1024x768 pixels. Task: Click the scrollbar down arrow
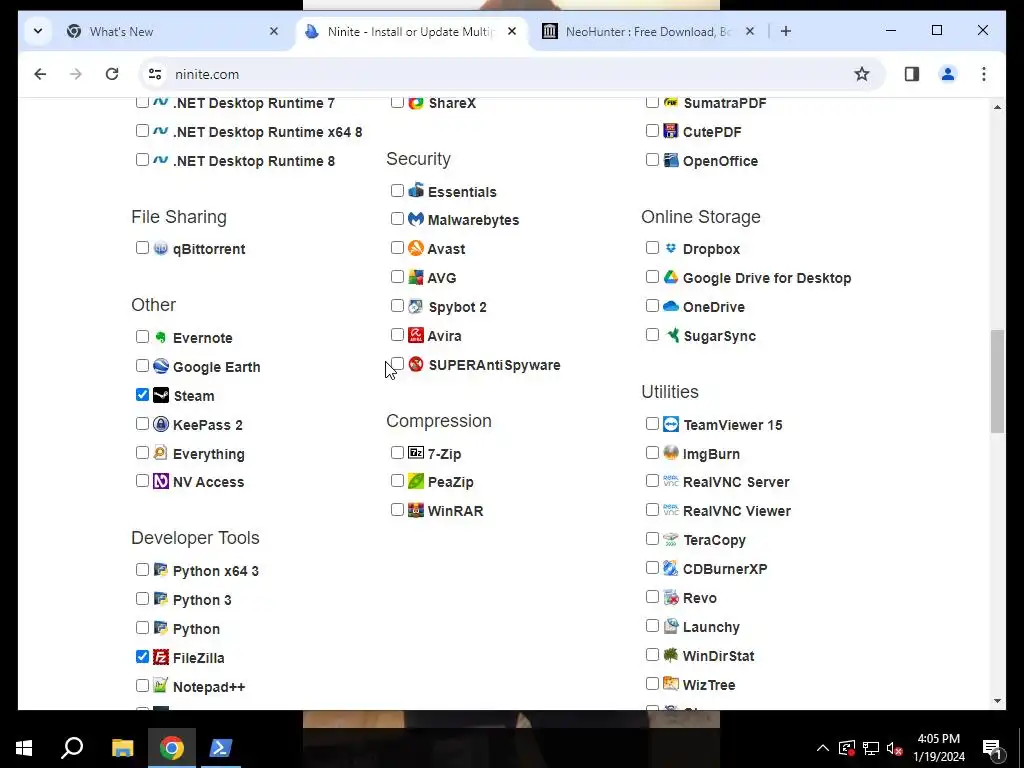click(997, 701)
